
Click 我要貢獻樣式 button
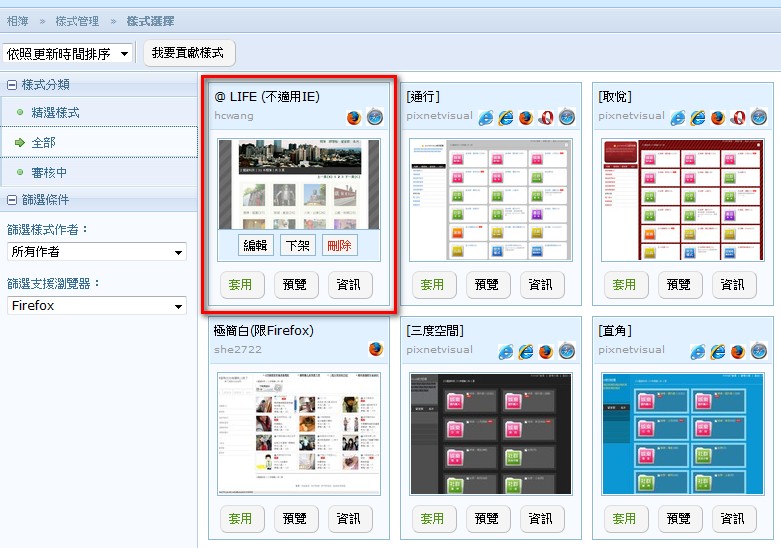coord(189,53)
